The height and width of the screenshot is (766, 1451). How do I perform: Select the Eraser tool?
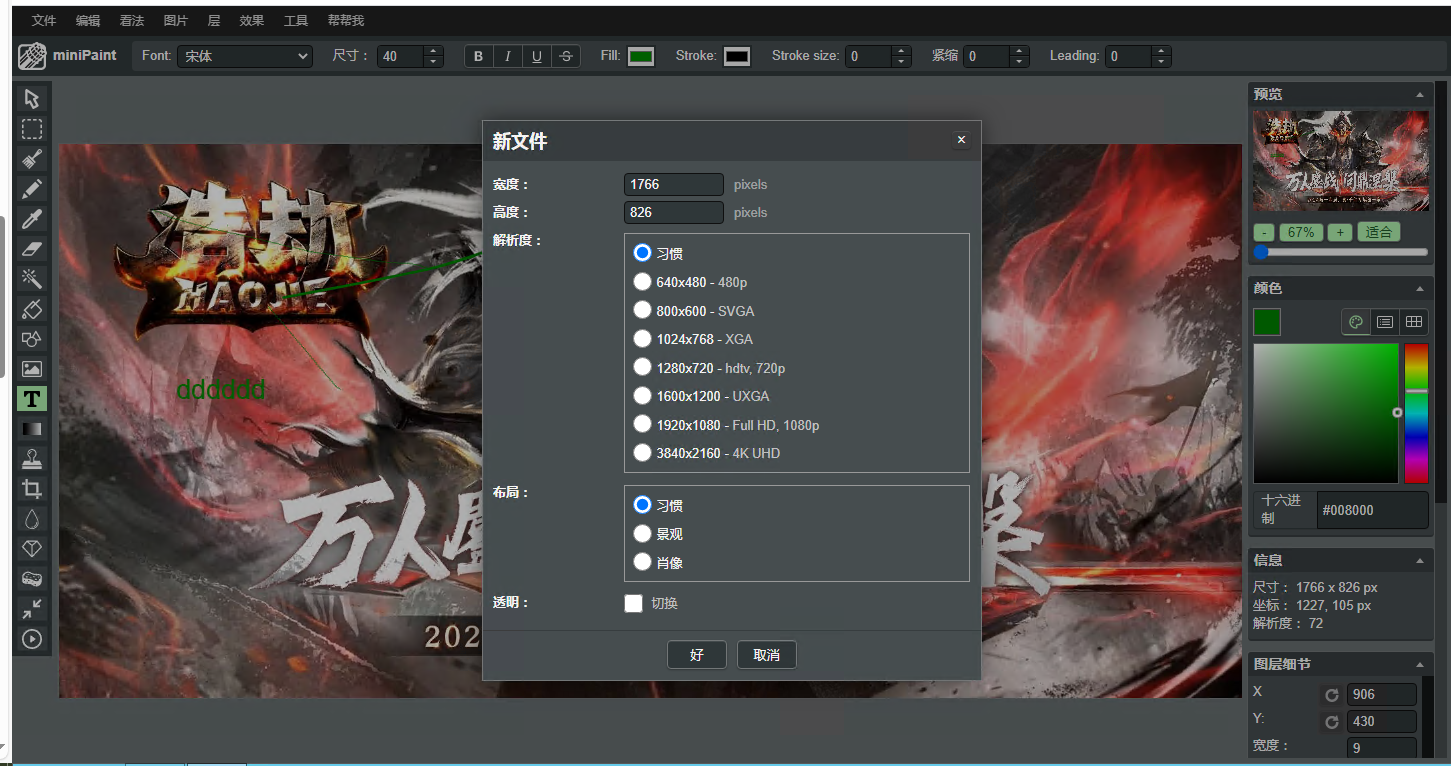tap(32, 248)
